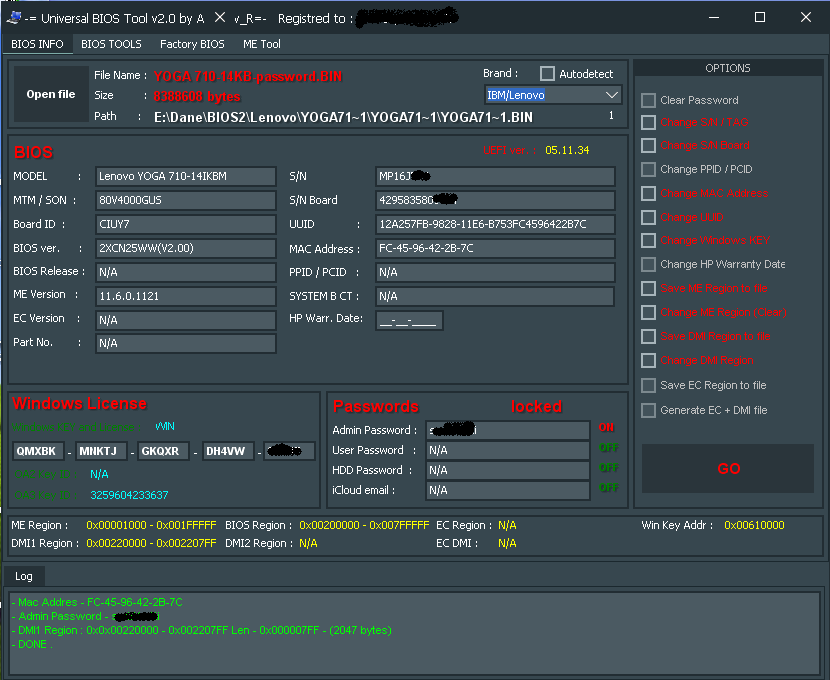
Task: Click the Windows key segment QMXBK
Action: coord(38,451)
